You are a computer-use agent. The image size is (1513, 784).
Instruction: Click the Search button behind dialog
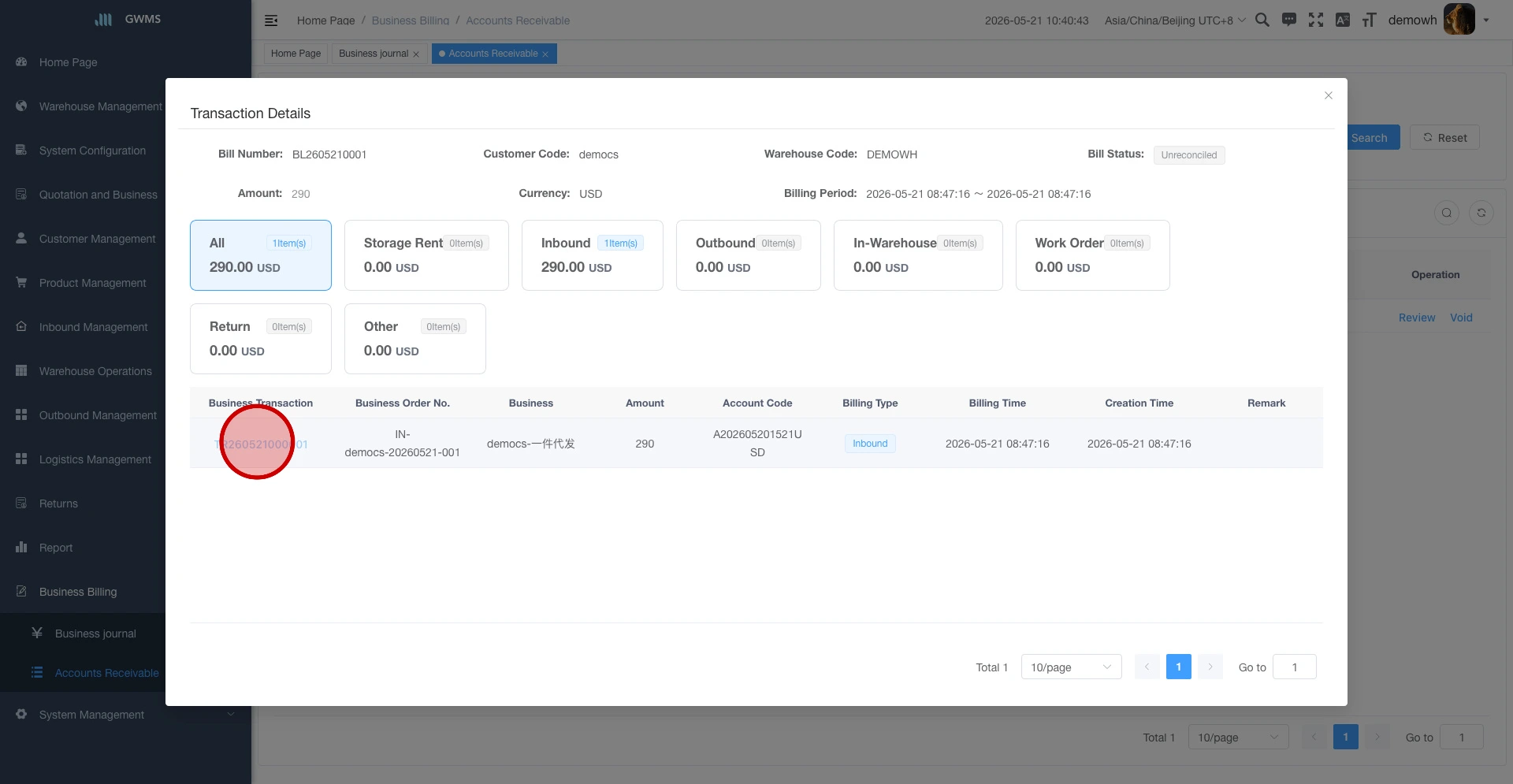pyautogui.click(x=1374, y=138)
